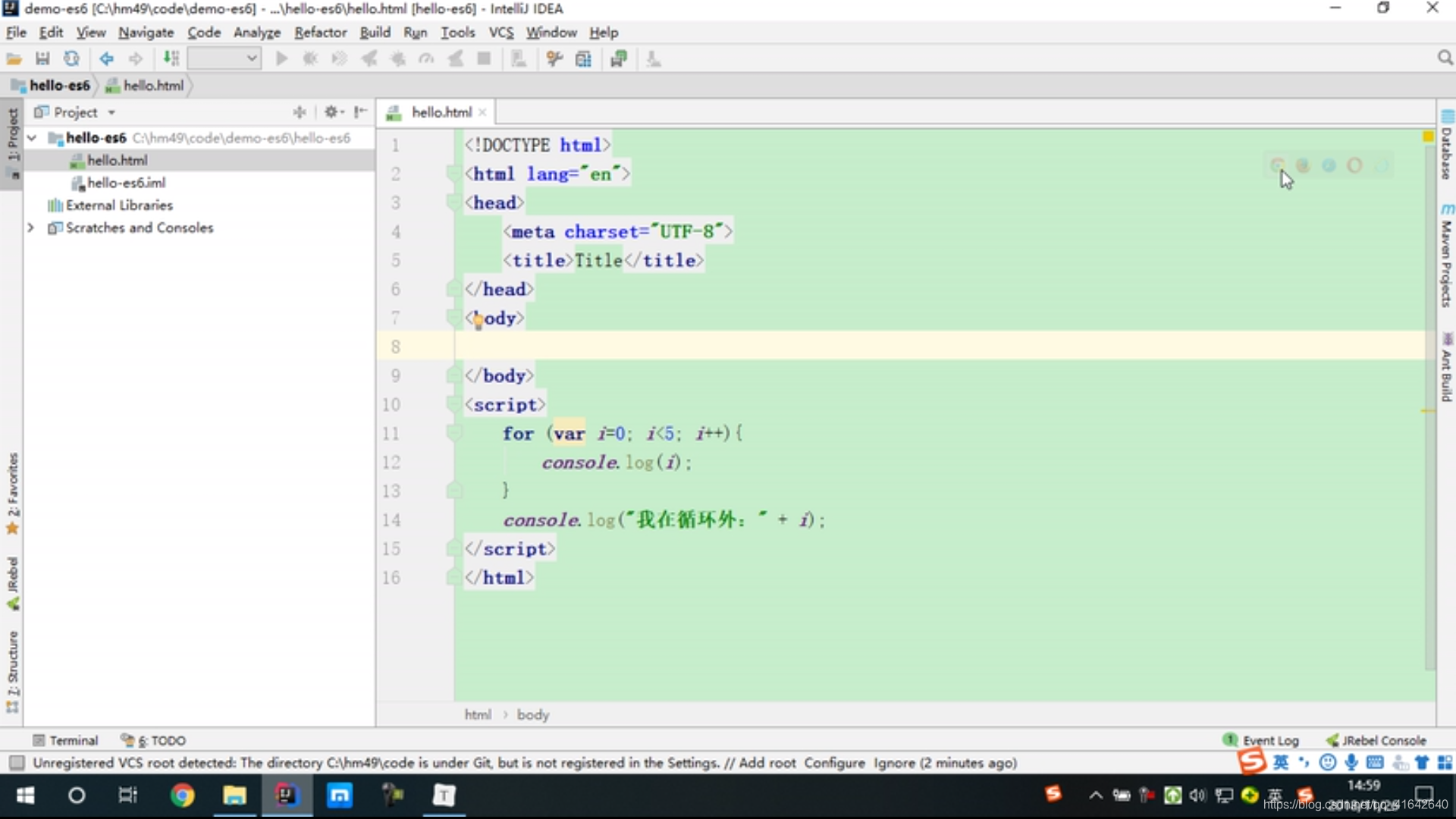Toggle the Ant Build tool window
The width and height of the screenshot is (1456, 819).
[x=1446, y=367]
